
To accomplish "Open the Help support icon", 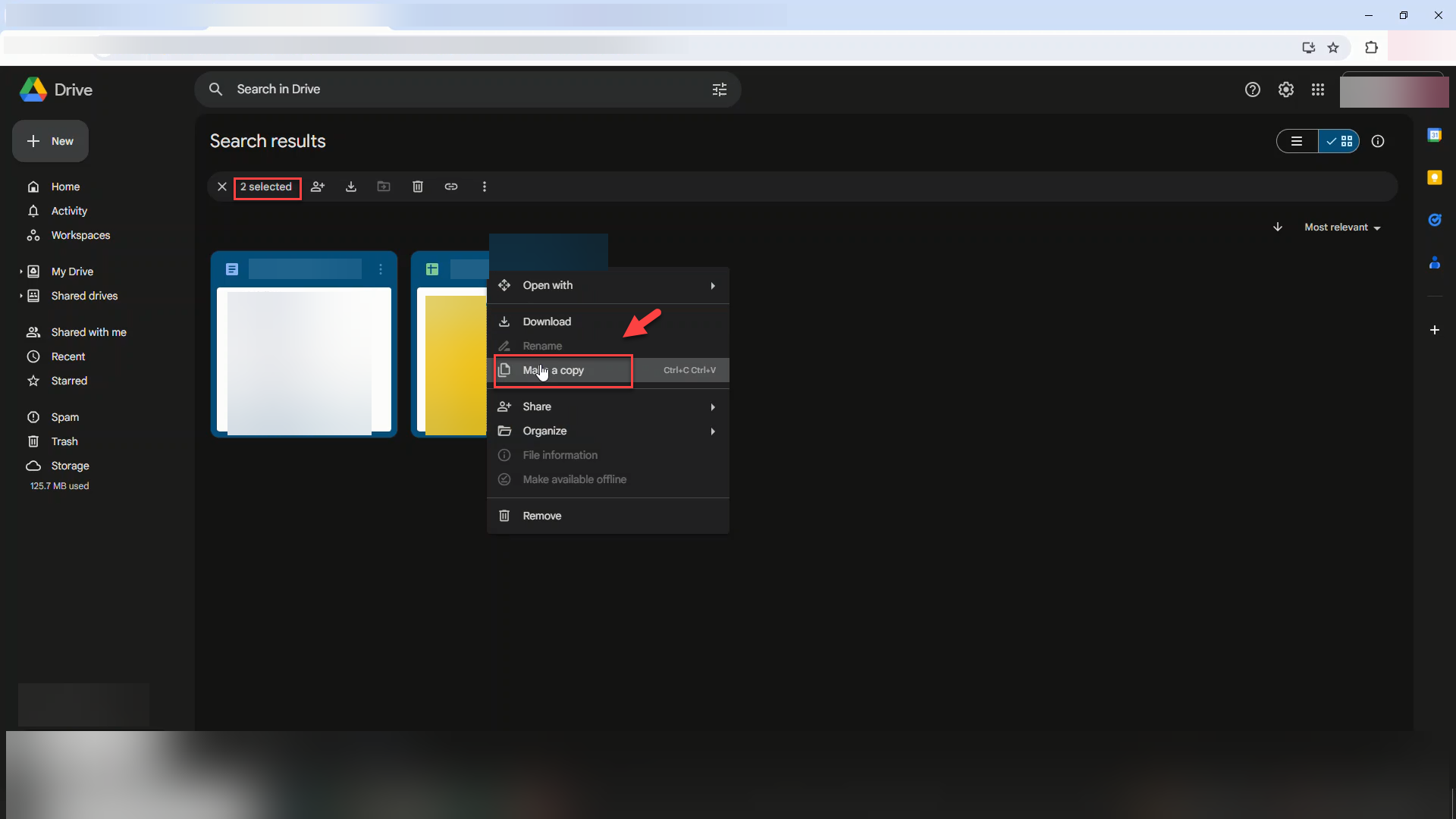I will click(x=1252, y=89).
